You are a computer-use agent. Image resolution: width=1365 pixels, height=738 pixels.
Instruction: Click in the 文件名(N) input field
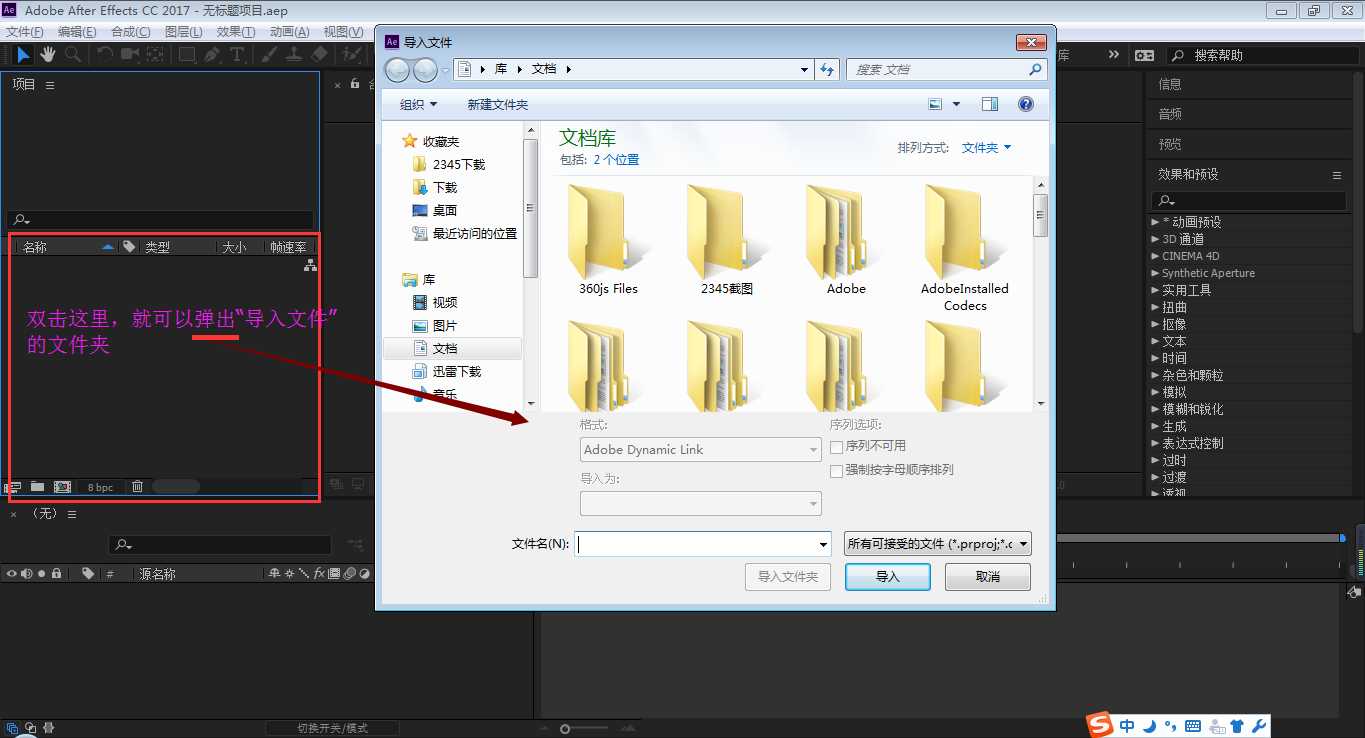pos(703,544)
